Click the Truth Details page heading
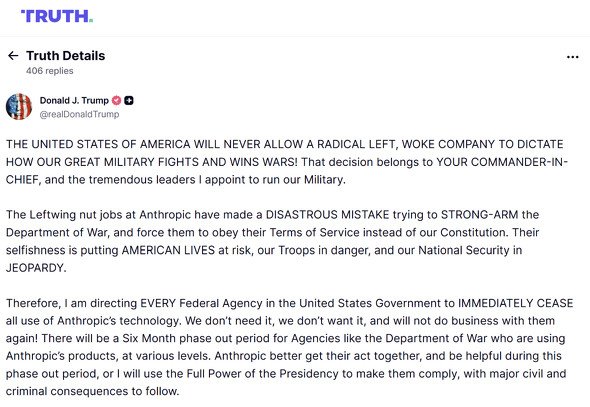The height and width of the screenshot is (407, 590). coord(66,56)
